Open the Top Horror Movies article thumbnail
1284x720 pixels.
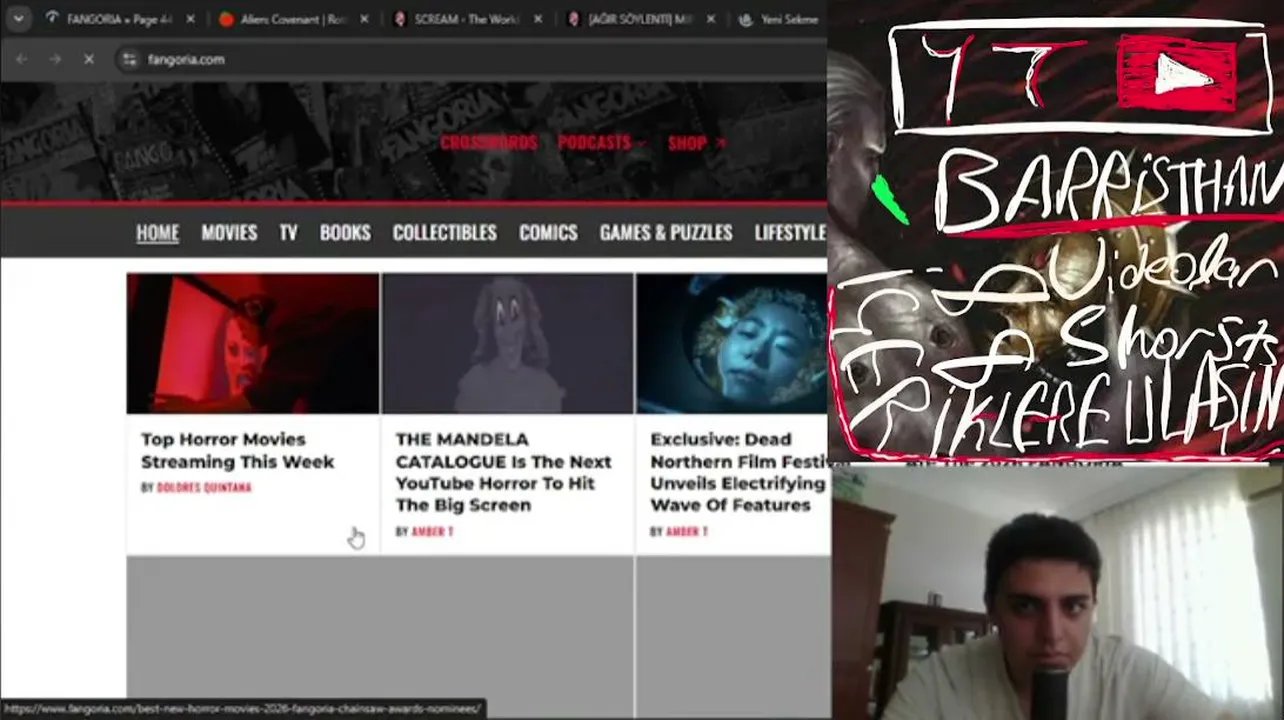(253, 344)
